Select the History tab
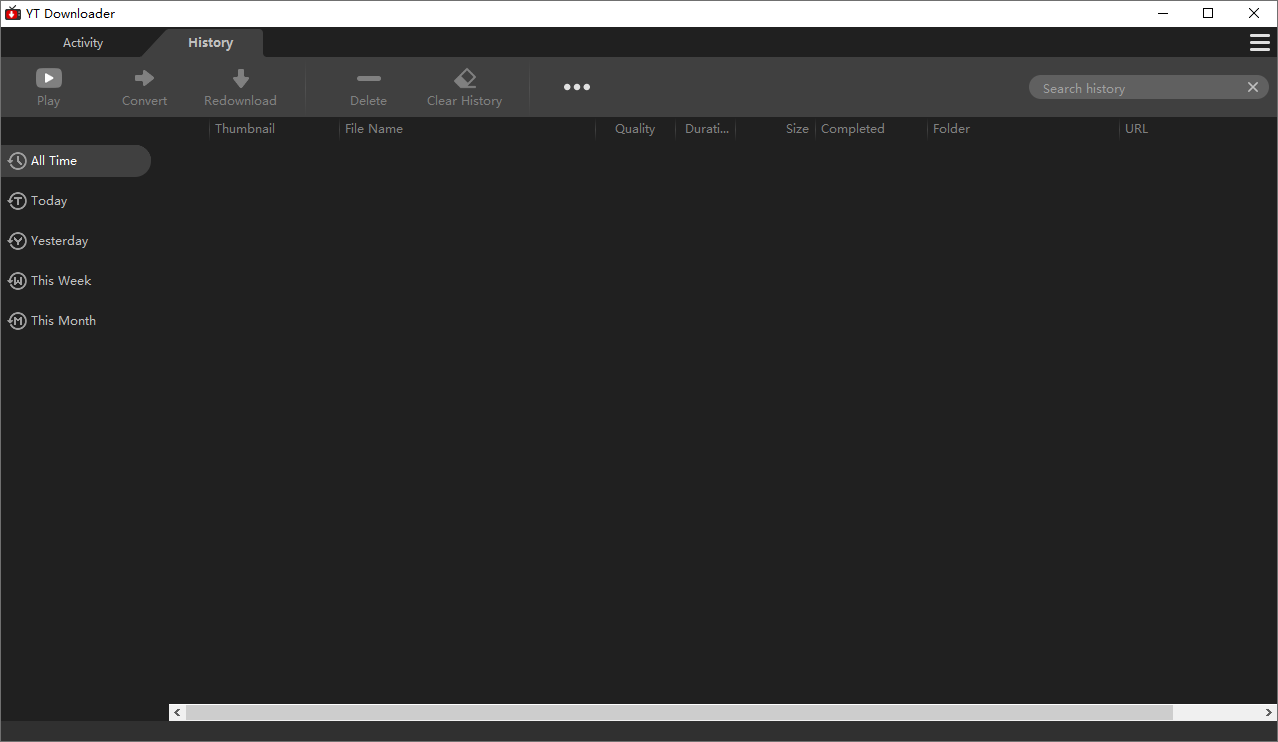The width and height of the screenshot is (1278, 742). click(210, 43)
